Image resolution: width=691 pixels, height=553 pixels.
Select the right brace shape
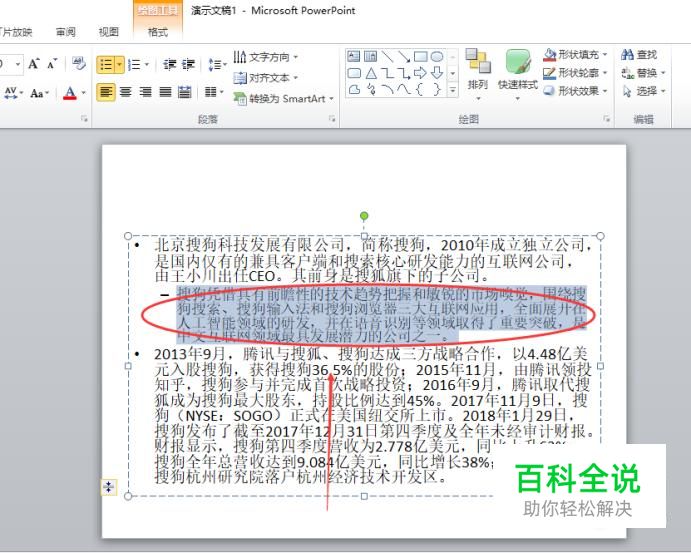coord(437,89)
